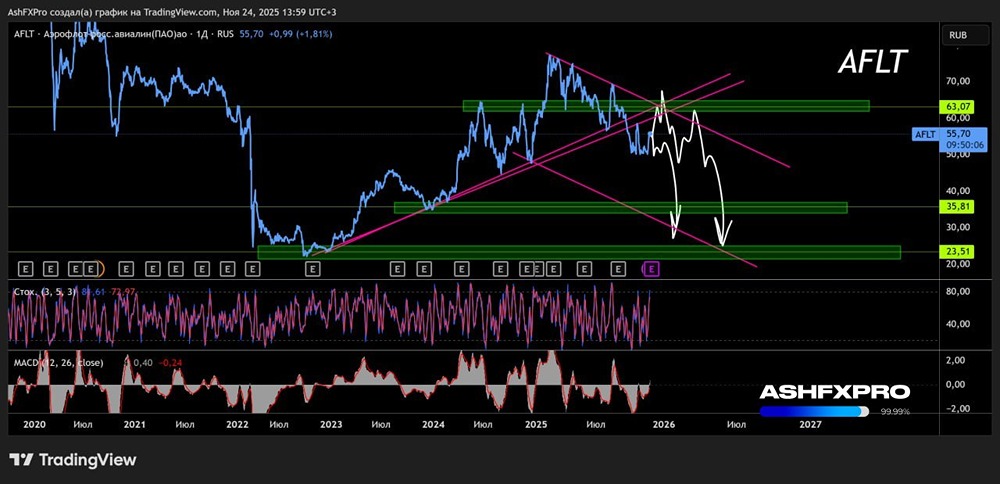
Task: Select the Стох (3, 5, 3) indicator label
Action: point(45,291)
